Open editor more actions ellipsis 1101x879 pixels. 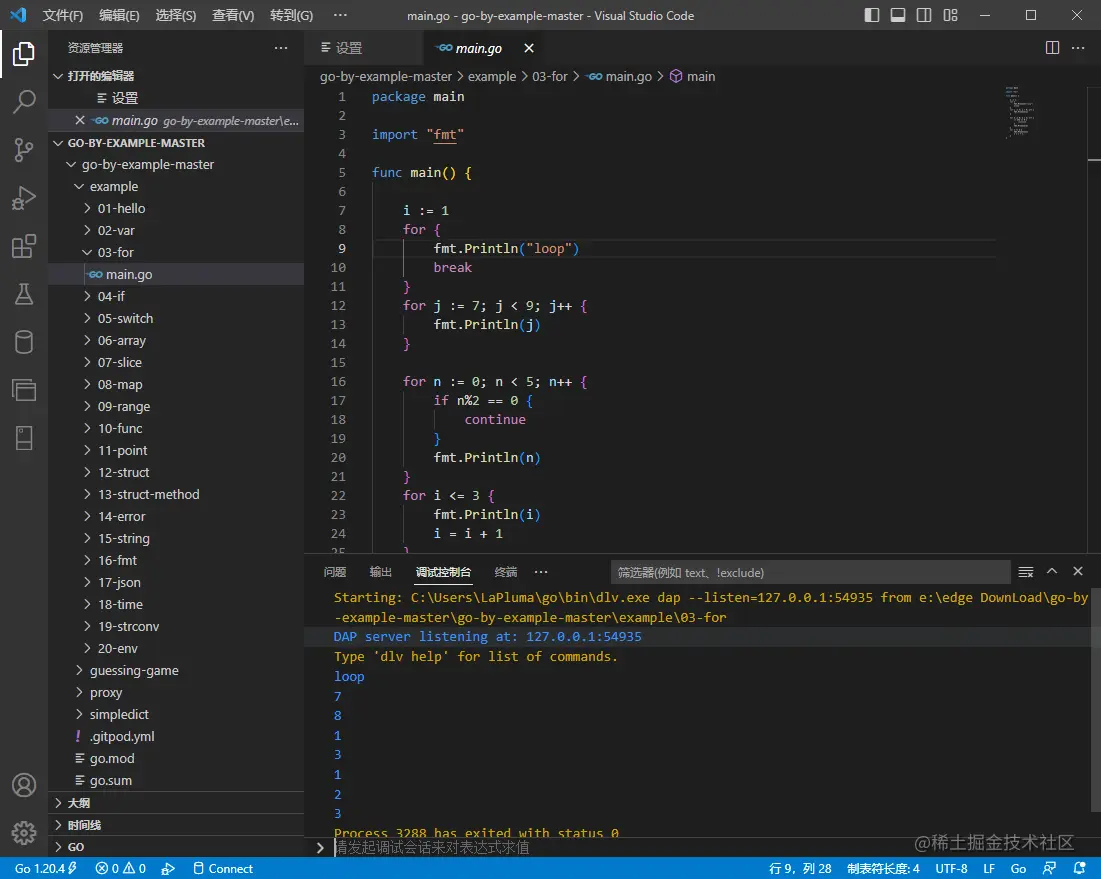click(1078, 48)
